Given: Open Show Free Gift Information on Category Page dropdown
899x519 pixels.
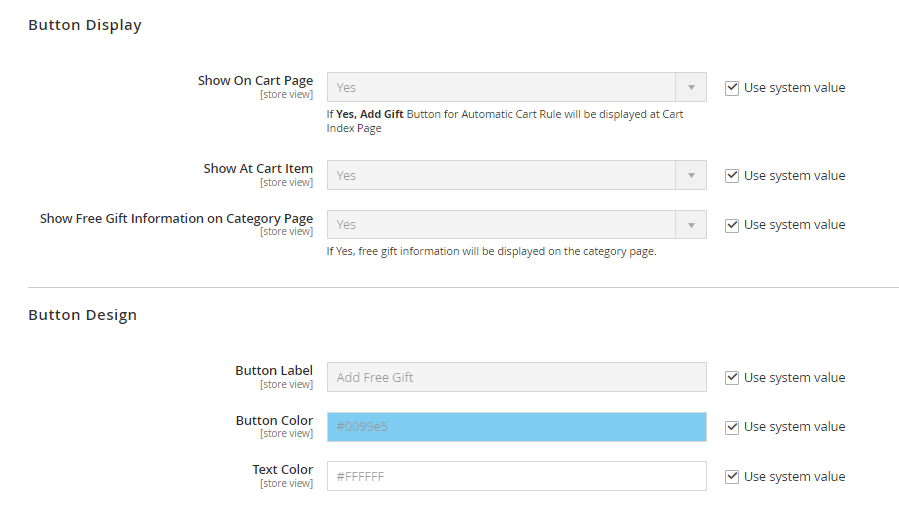Looking at the screenshot, I should 516,225.
